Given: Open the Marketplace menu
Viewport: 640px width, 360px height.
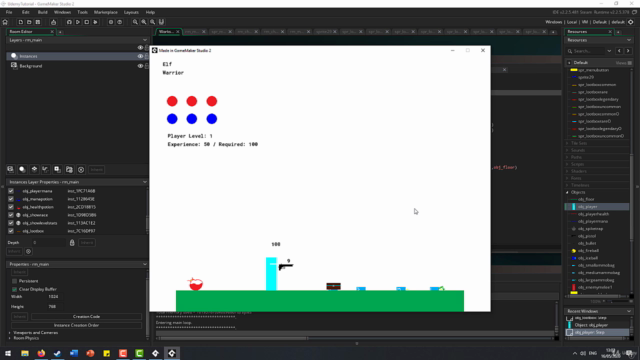Looking at the screenshot, I should (x=106, y=12).
